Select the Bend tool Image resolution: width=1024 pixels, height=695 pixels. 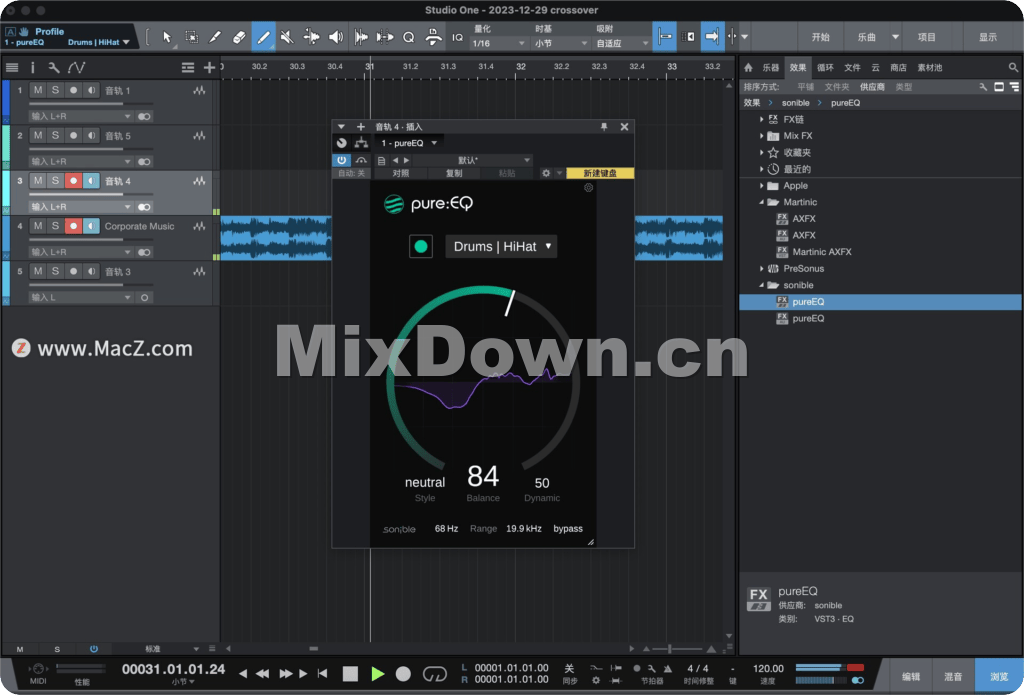point(312,37)
